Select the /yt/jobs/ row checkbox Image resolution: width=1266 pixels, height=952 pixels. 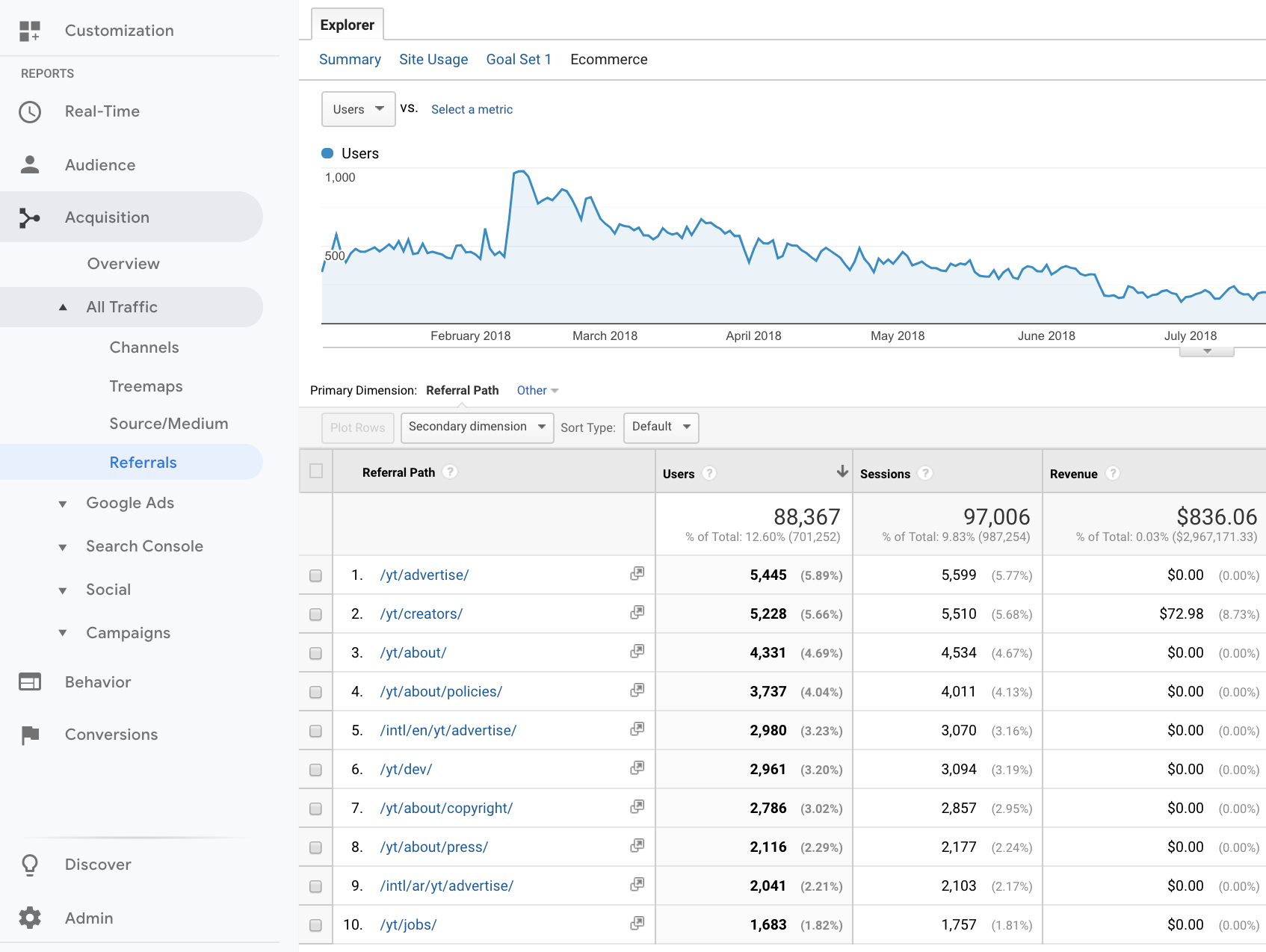315,925
